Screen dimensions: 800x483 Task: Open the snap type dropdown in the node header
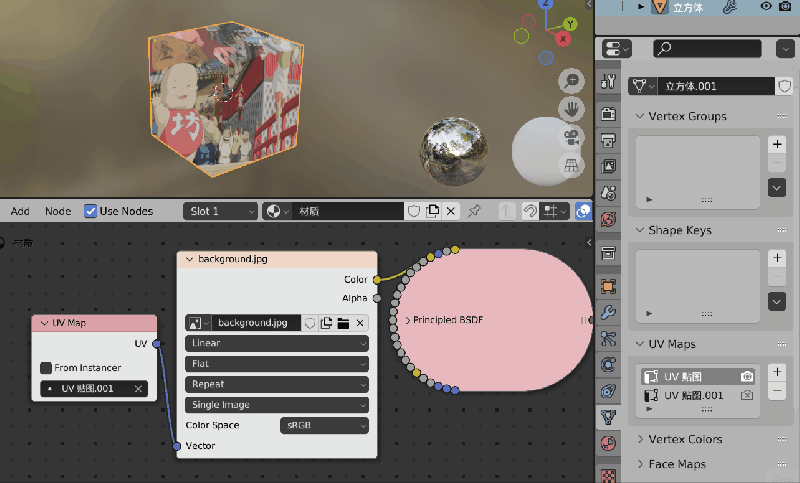click(x=555, y=211)
